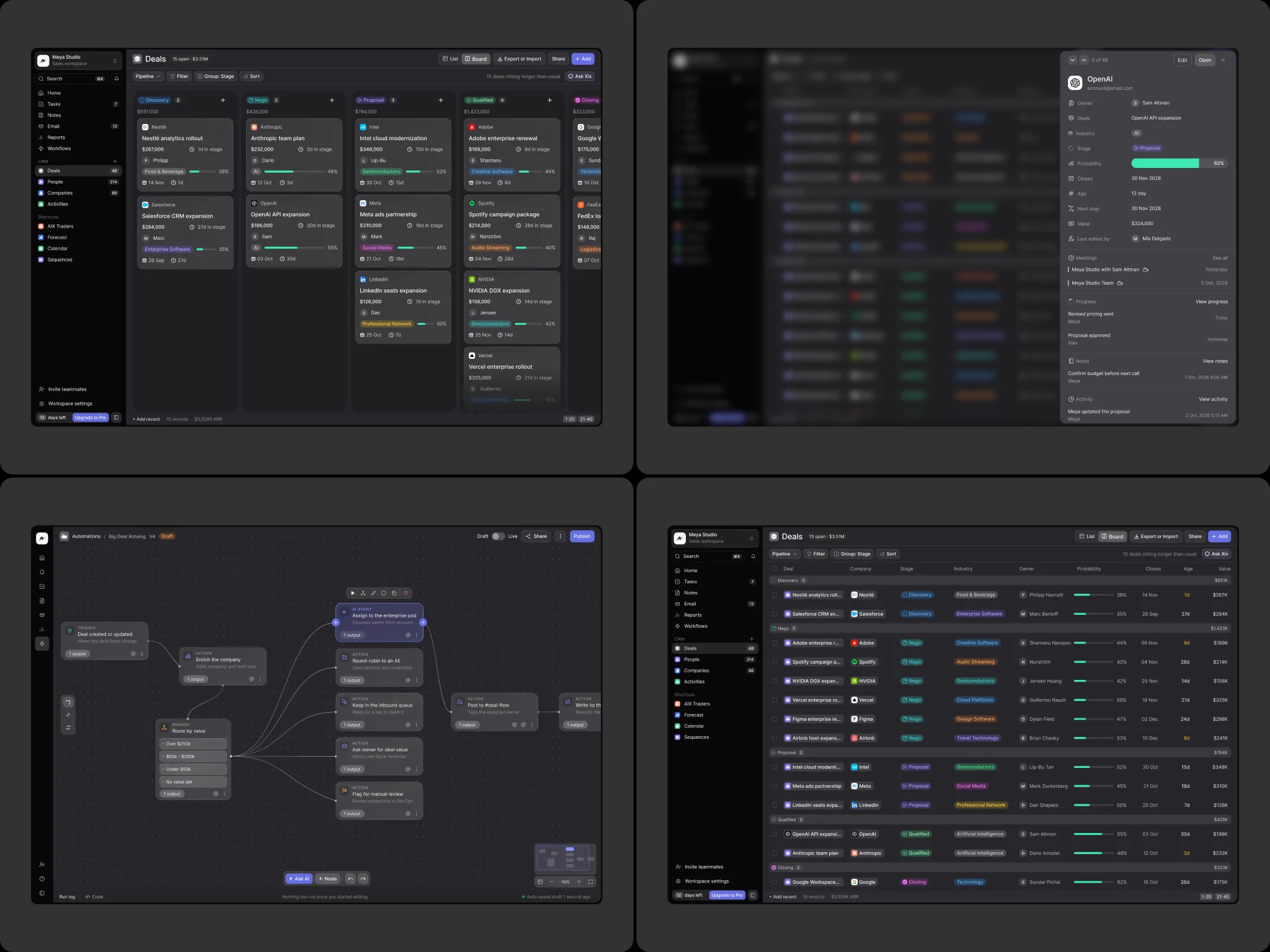Screen dimensions: 1270x952
Task: Go to next record with down chevron
Action: coord(1072,60)
